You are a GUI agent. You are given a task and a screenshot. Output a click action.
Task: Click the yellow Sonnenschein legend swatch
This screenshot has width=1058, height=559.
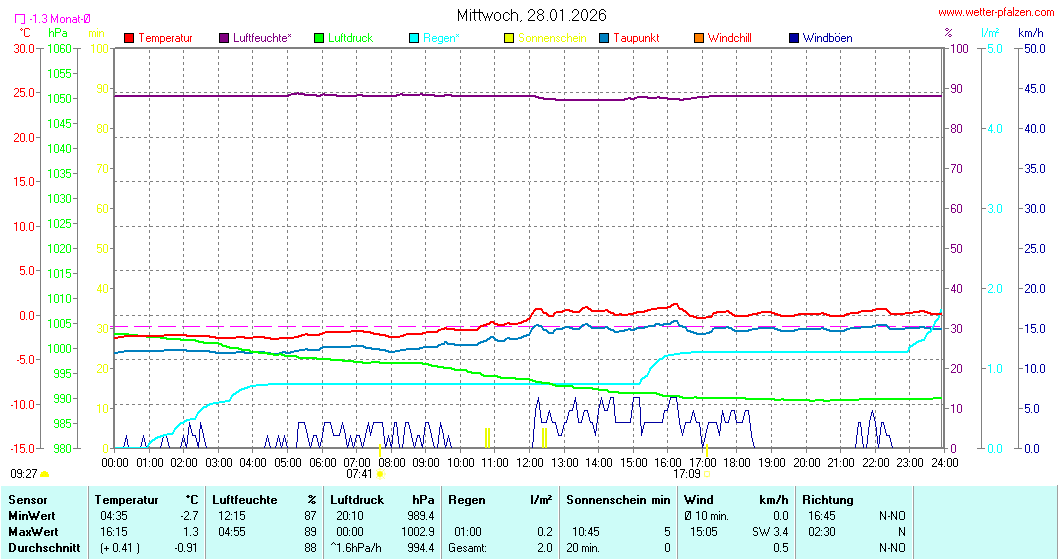[509, 38]
